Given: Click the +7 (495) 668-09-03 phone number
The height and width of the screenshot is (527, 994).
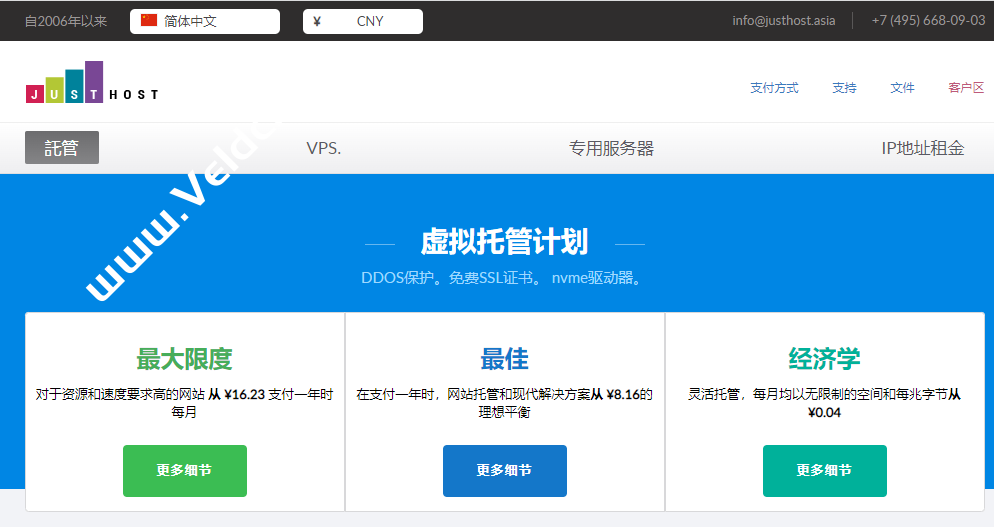Looking at the screenshot, I should point(929,20).
